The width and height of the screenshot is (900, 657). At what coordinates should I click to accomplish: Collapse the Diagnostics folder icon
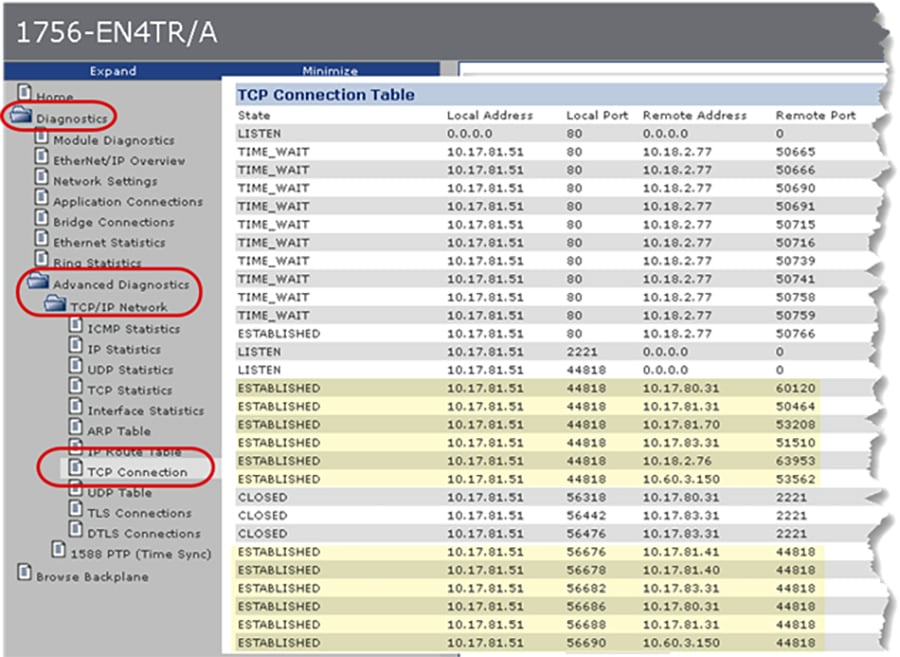21,115
